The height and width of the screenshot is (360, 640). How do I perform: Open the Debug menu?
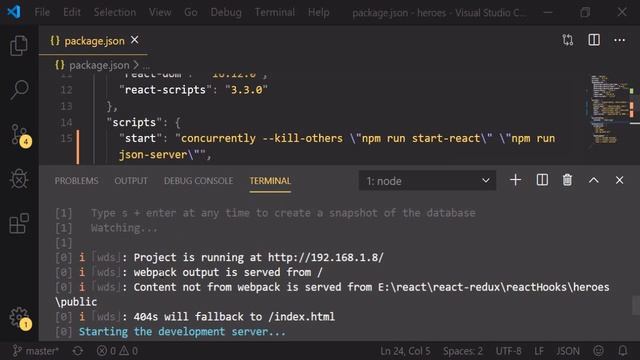226,12
